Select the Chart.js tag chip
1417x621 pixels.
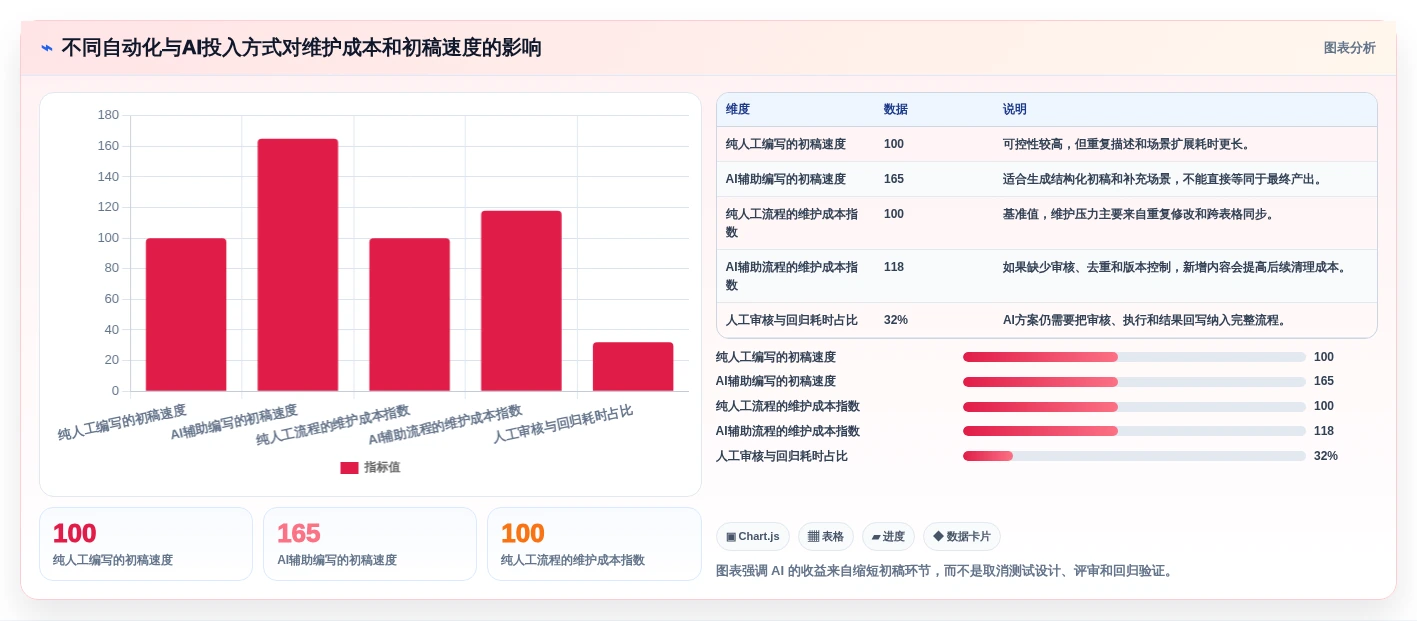[x=752, y=537]
